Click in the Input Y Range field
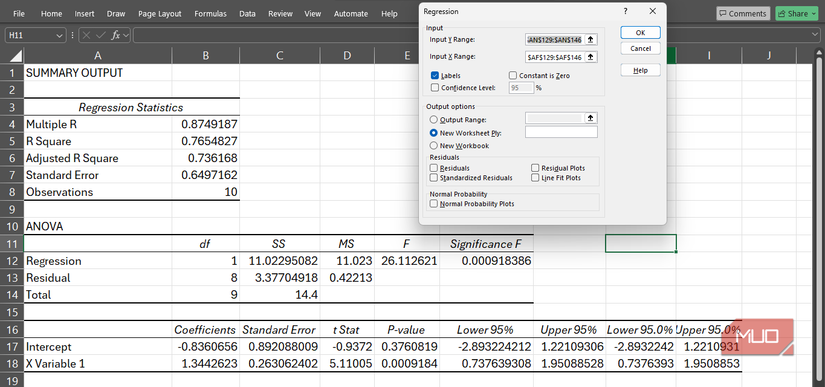 click(555, 39)
